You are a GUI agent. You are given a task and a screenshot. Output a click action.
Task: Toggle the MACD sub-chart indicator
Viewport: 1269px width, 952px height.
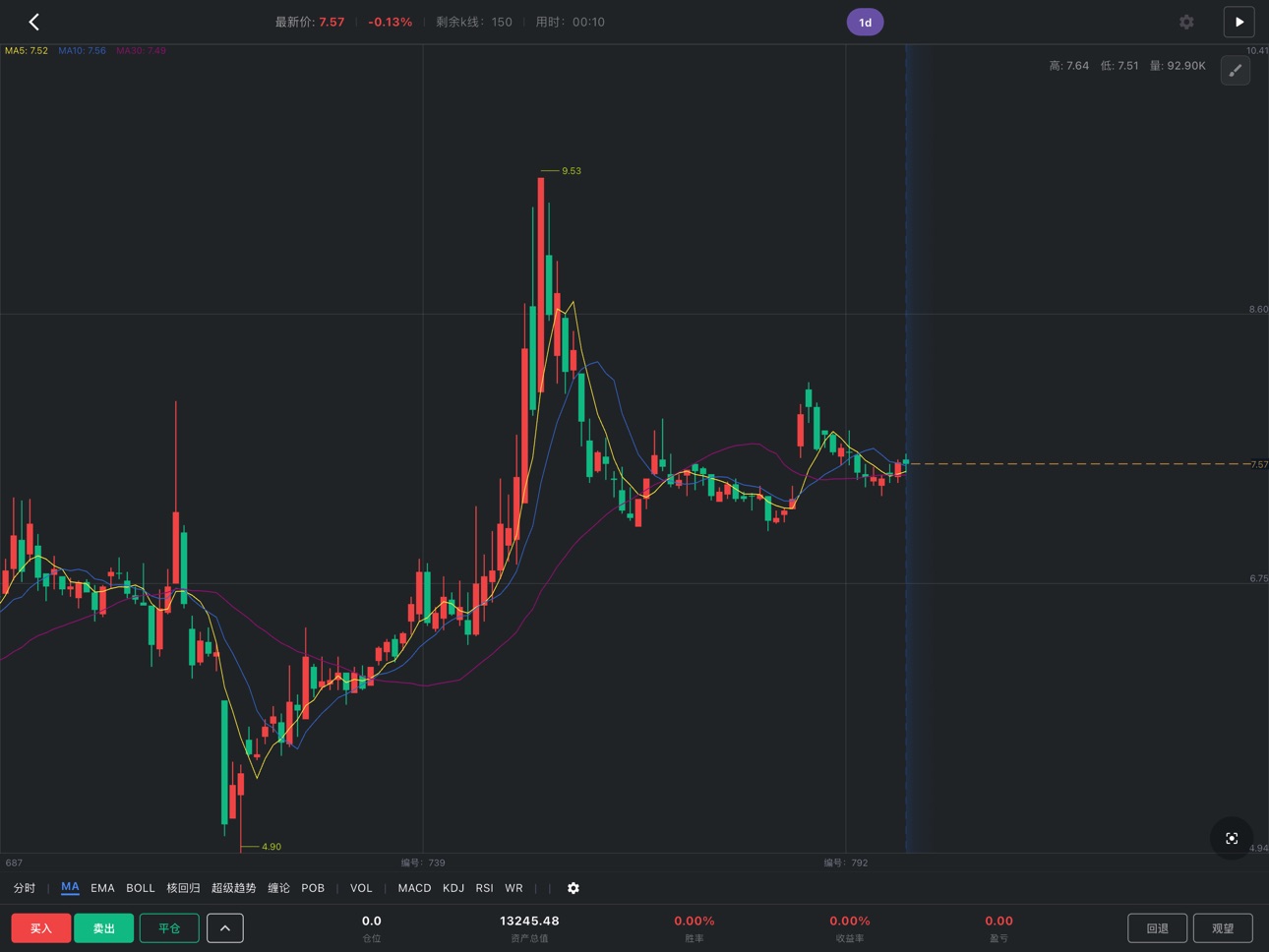click(x=414, y=888)
